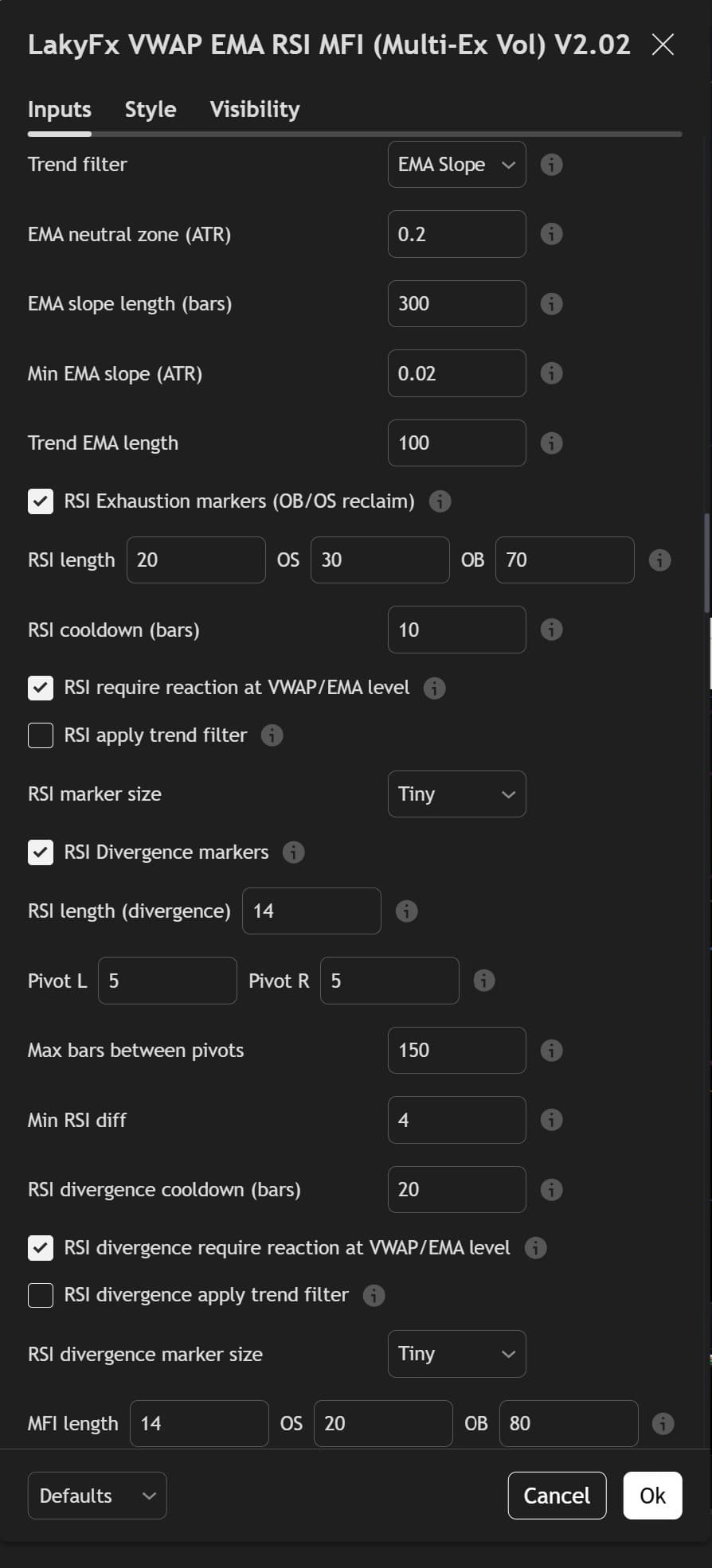View info for RSI cooldown (bars)

click(550, 630)
